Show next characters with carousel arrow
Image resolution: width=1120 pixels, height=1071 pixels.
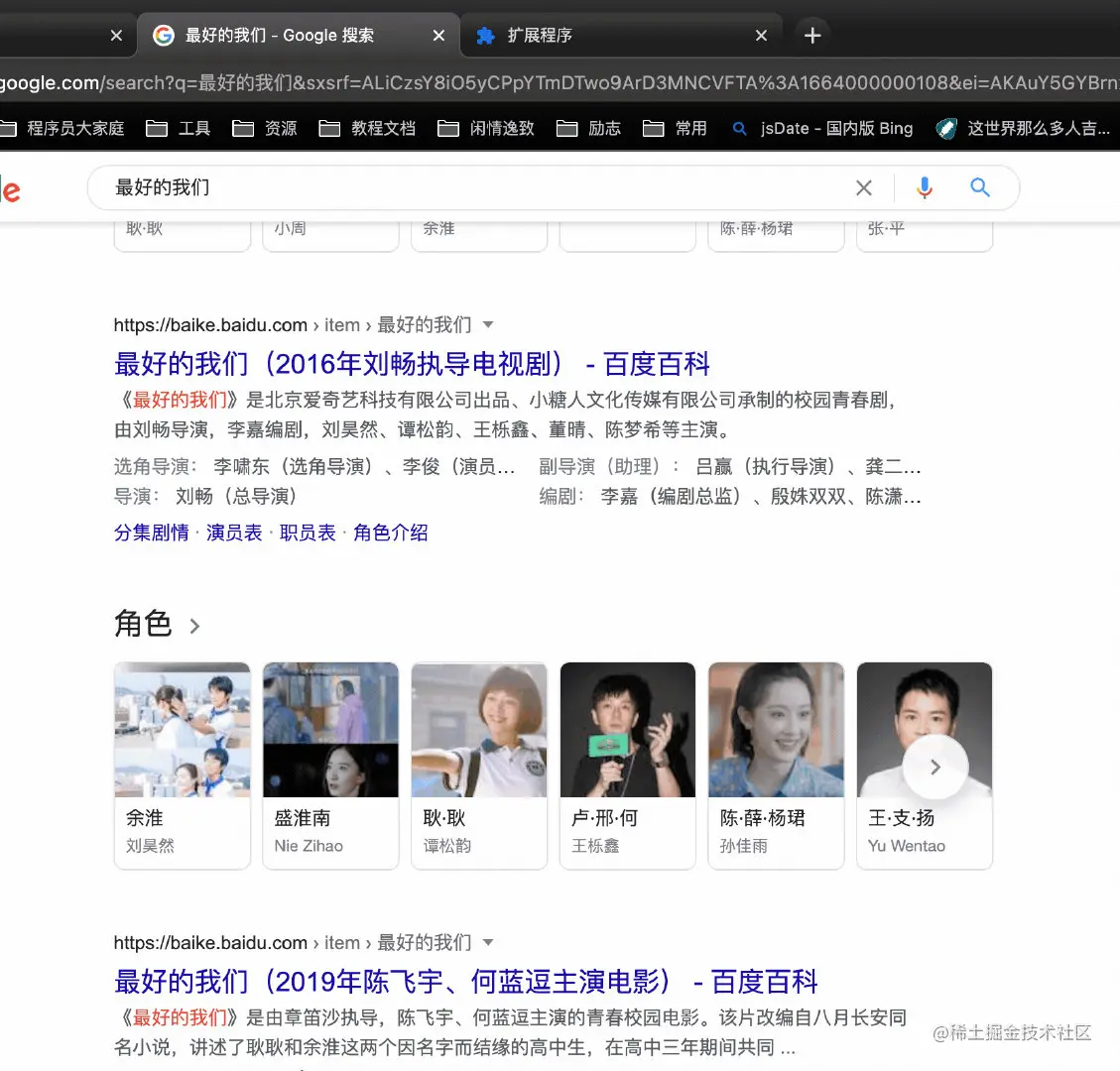[935, 767]
